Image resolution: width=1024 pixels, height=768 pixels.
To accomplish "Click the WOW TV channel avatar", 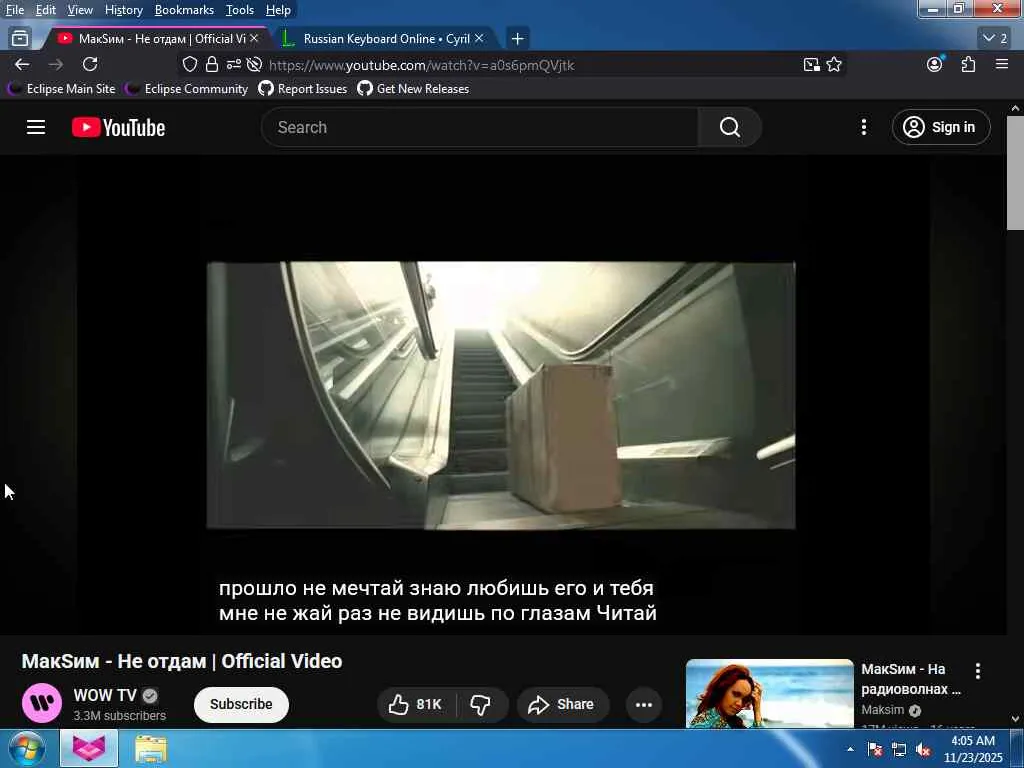I will point(42,703).
